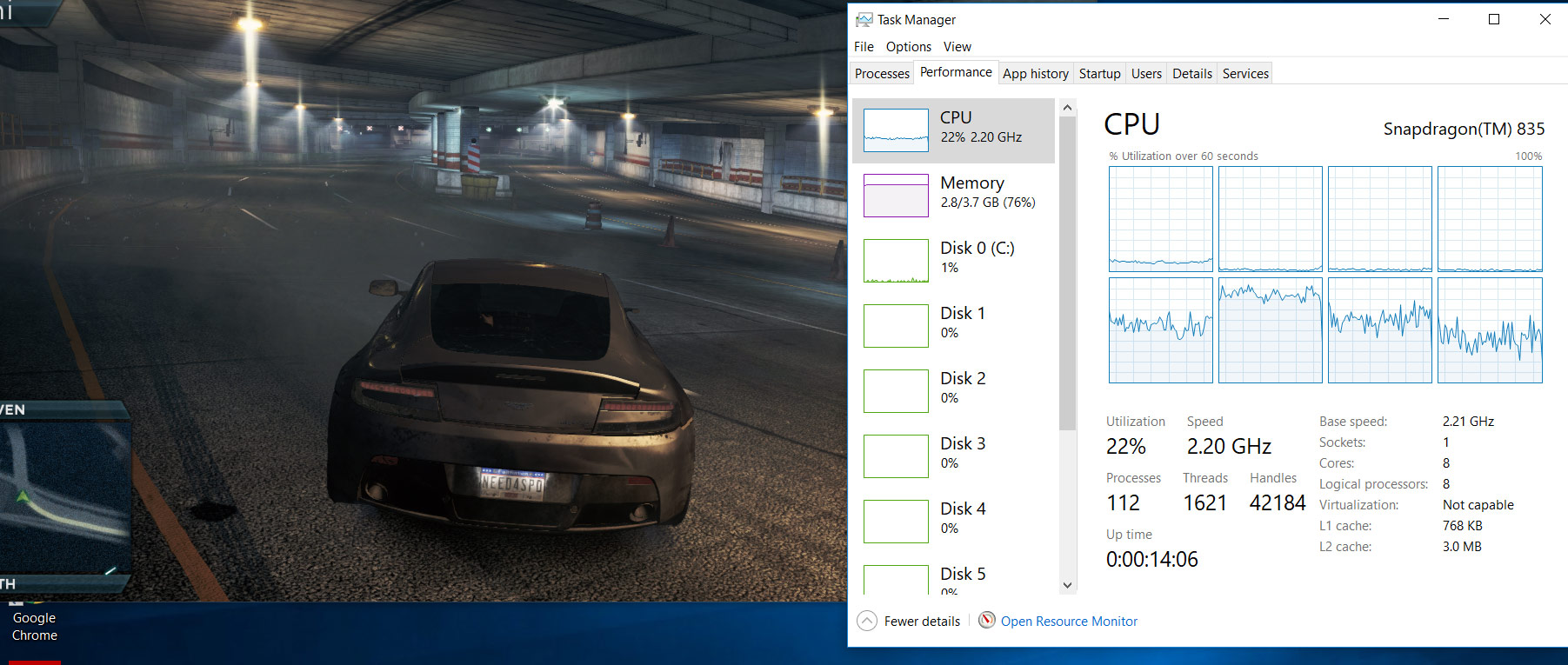
Task: Click the sidebar scroll up arrow
Action: (x=1067, y=108)
